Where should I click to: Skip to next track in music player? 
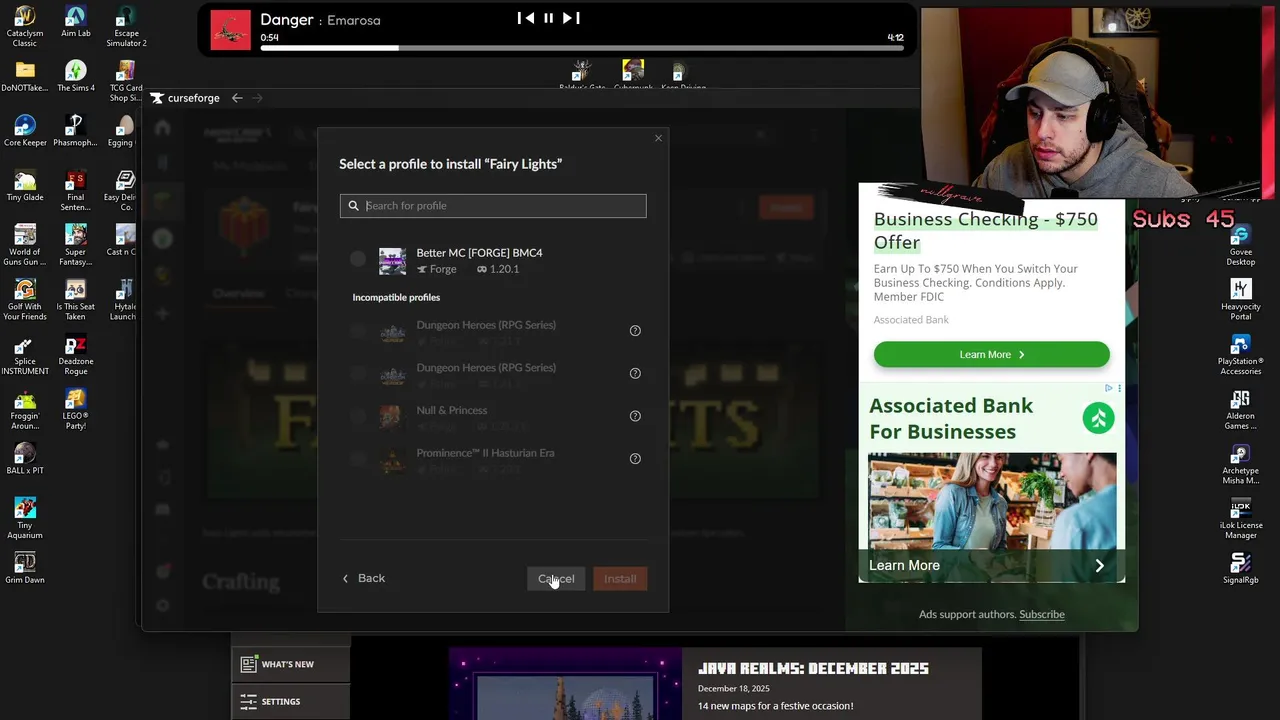pyautogui.click(x=571, y=18)
